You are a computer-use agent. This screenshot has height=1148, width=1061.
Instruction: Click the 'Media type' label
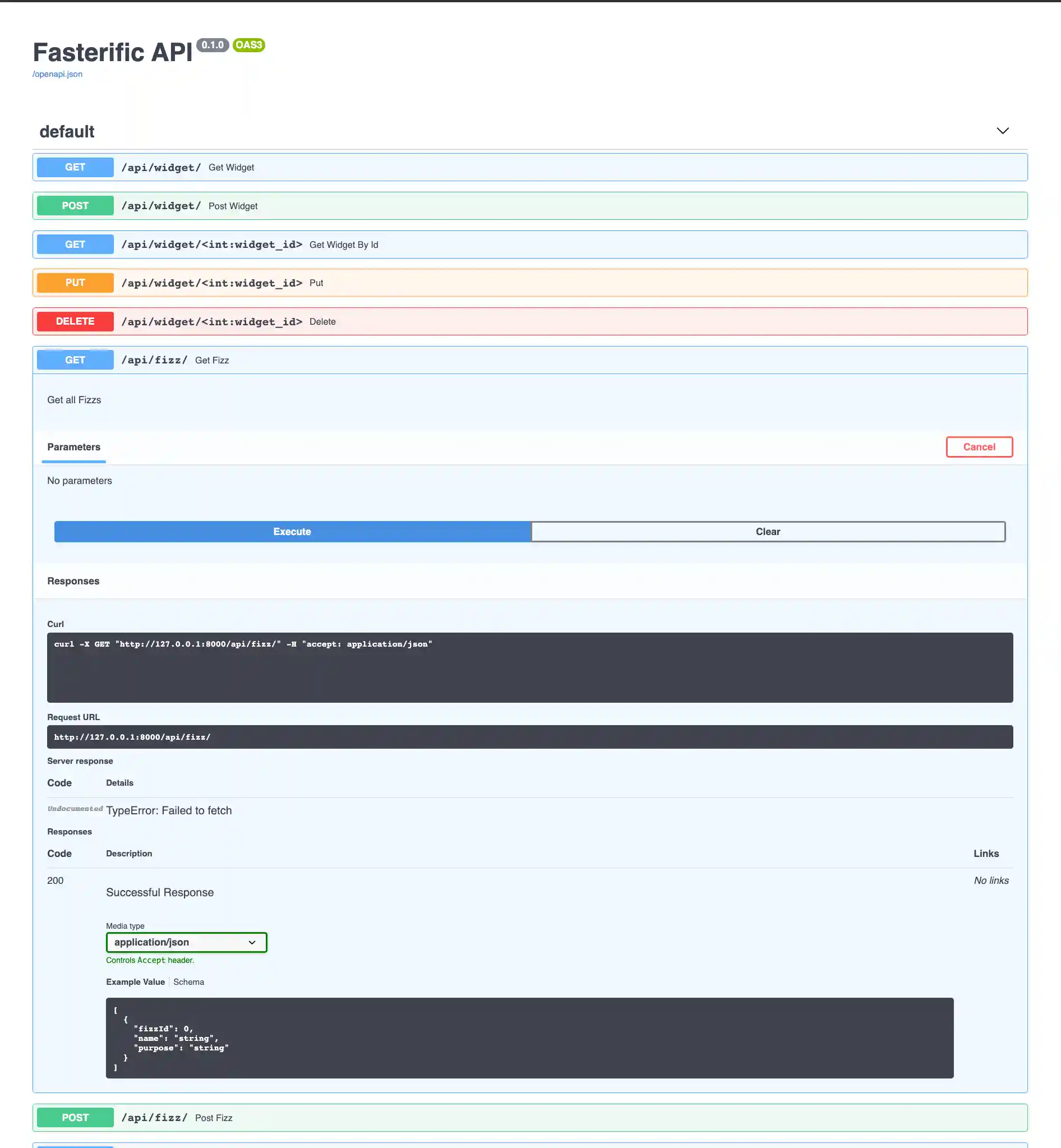[x=125, y=926]
